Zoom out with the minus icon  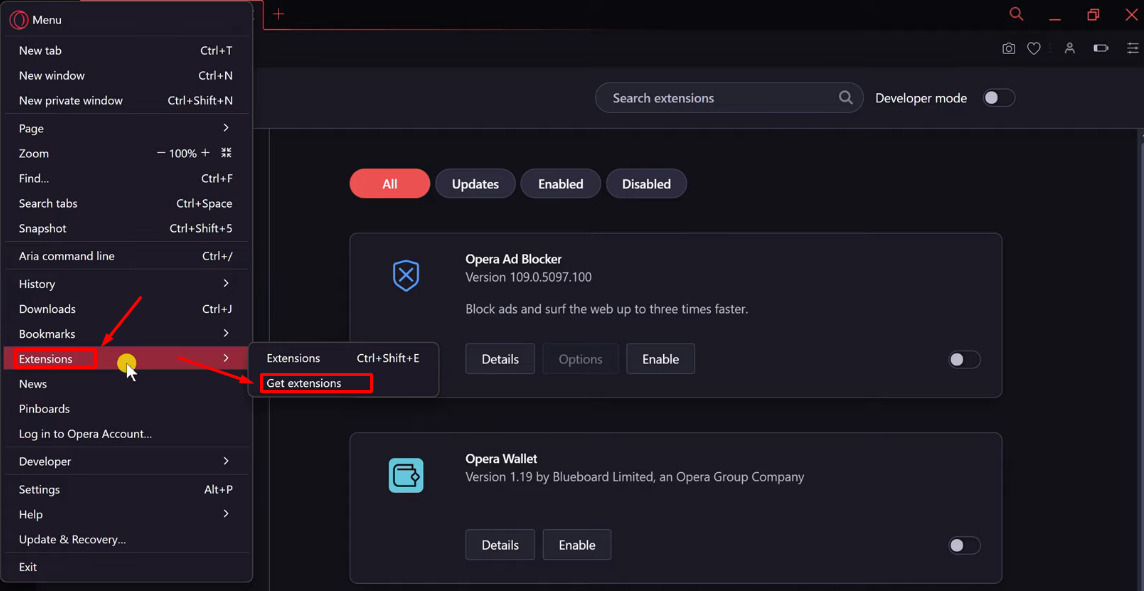pos(161,152)
